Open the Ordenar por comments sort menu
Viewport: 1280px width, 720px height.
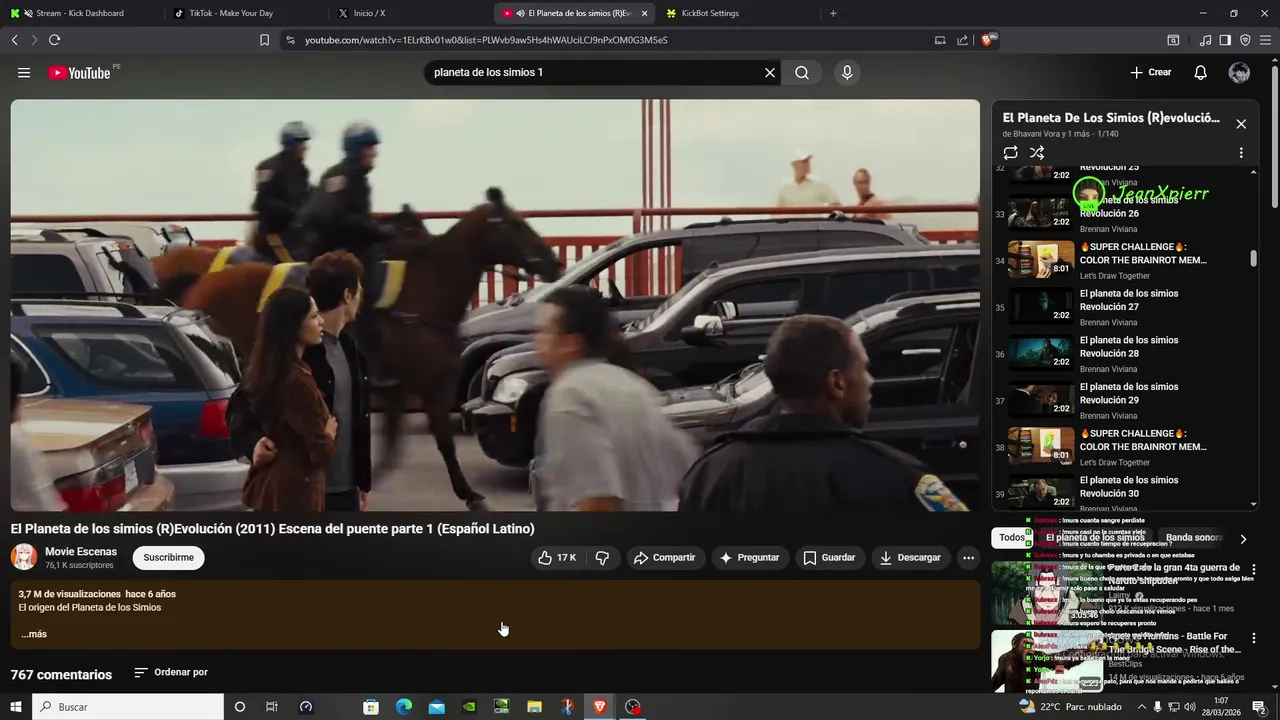(x=171, y=672)
